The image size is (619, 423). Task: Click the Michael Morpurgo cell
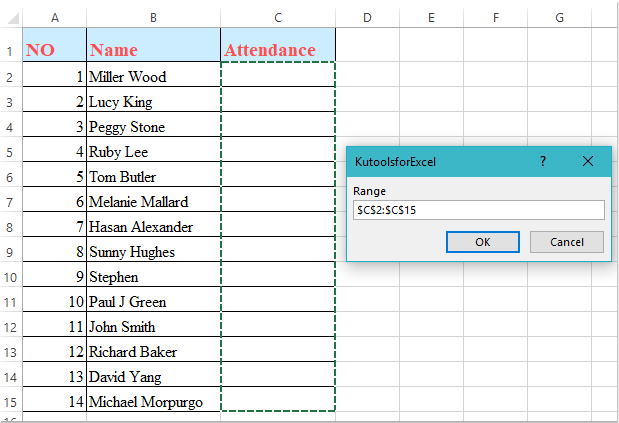(153, 402)
